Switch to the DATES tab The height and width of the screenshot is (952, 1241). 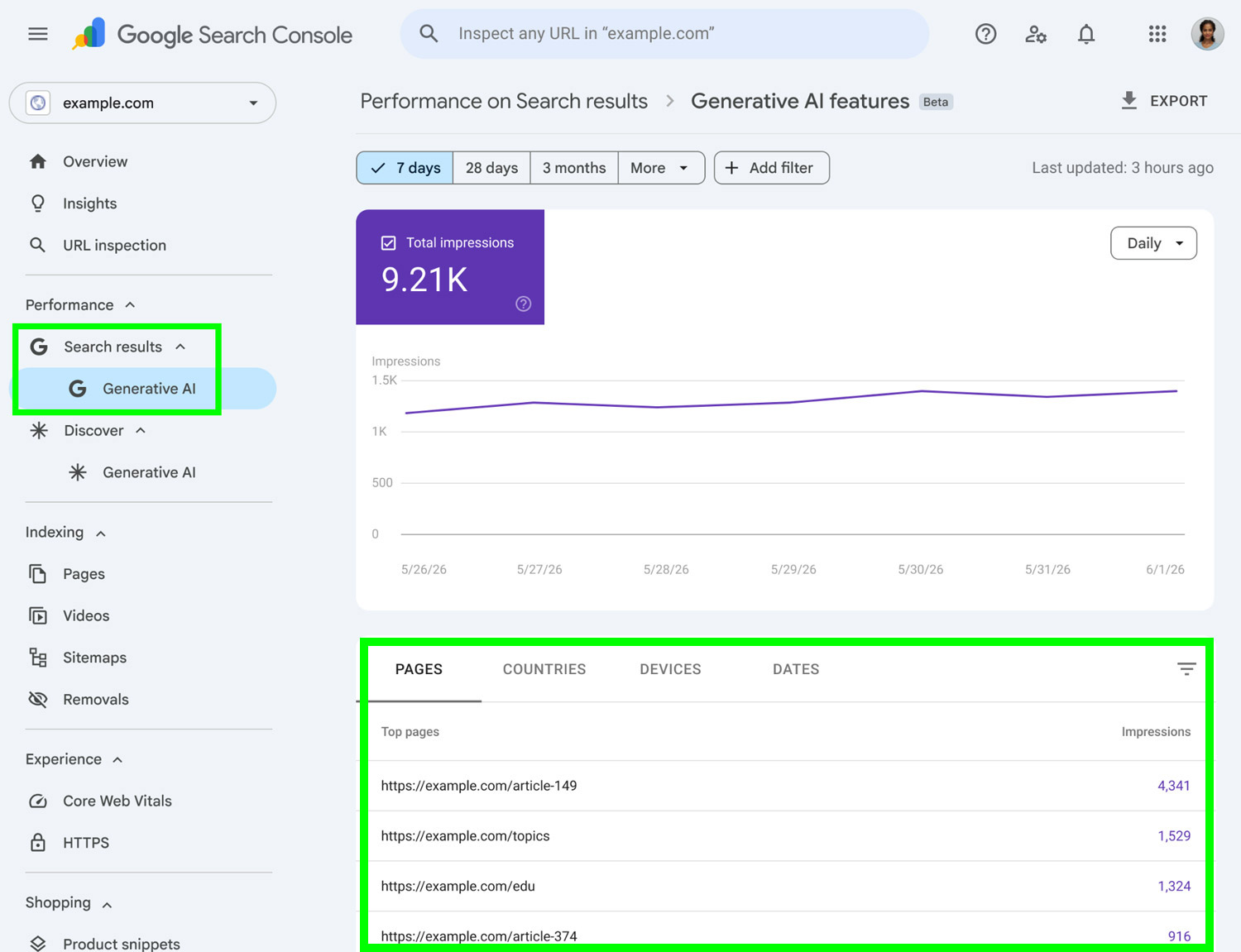pyautogui.click(x=796, y=669)
